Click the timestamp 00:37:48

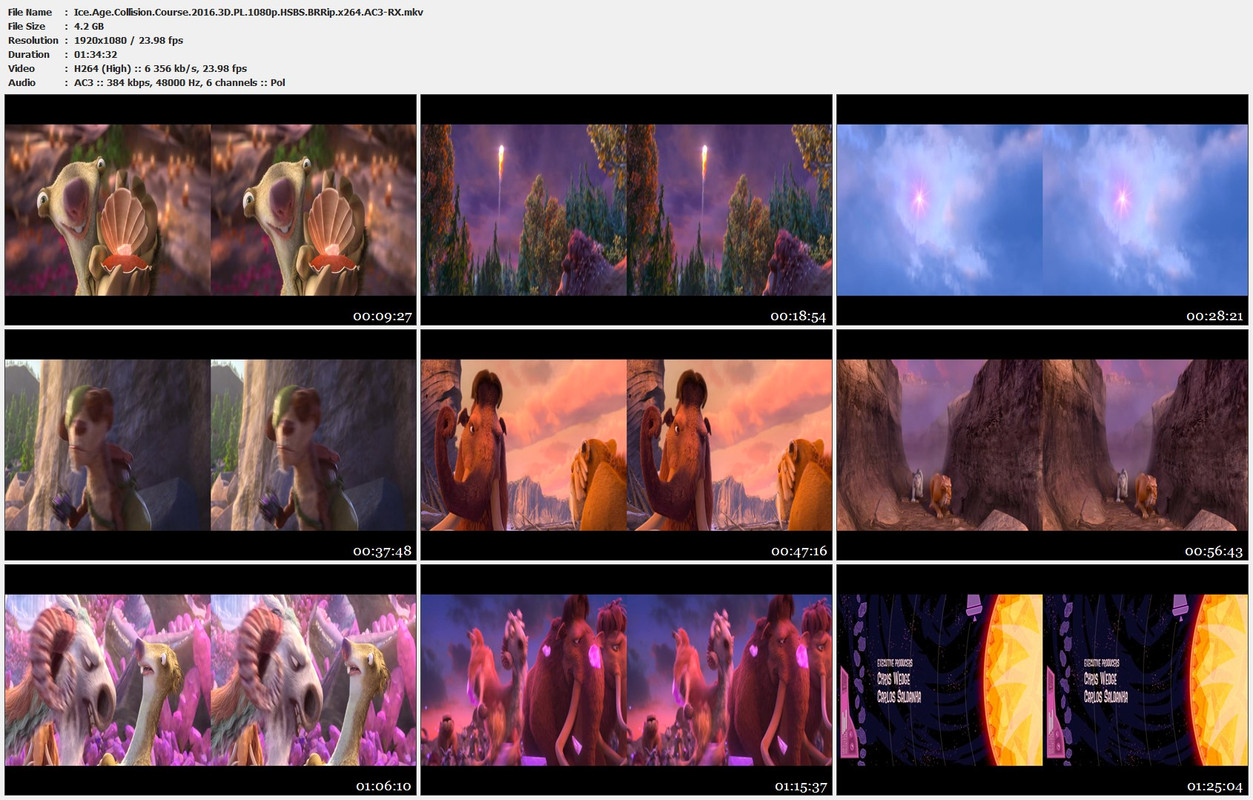click(382, 551)
